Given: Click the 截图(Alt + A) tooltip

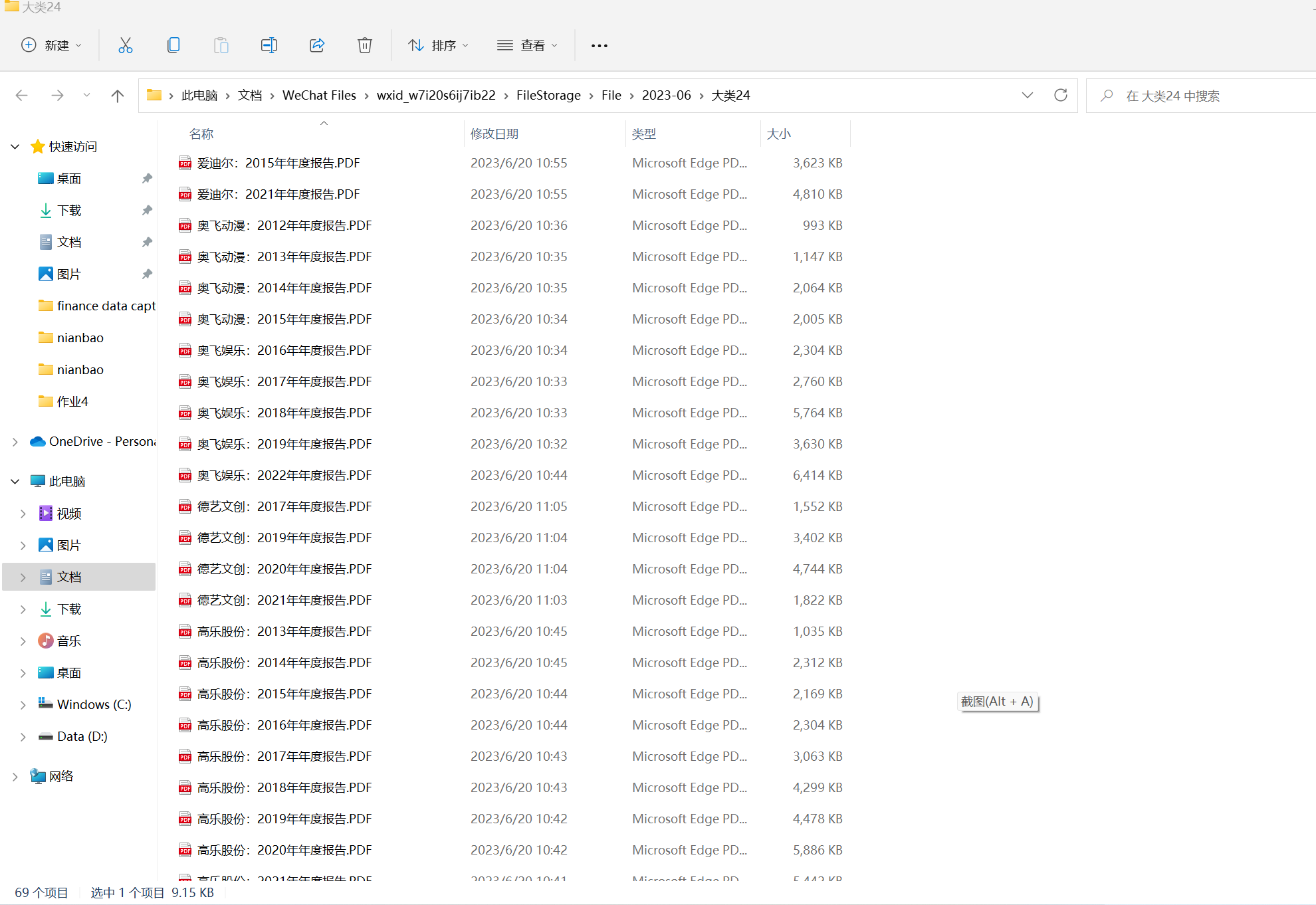Looking at the screenshot, I should click(998, 702).
